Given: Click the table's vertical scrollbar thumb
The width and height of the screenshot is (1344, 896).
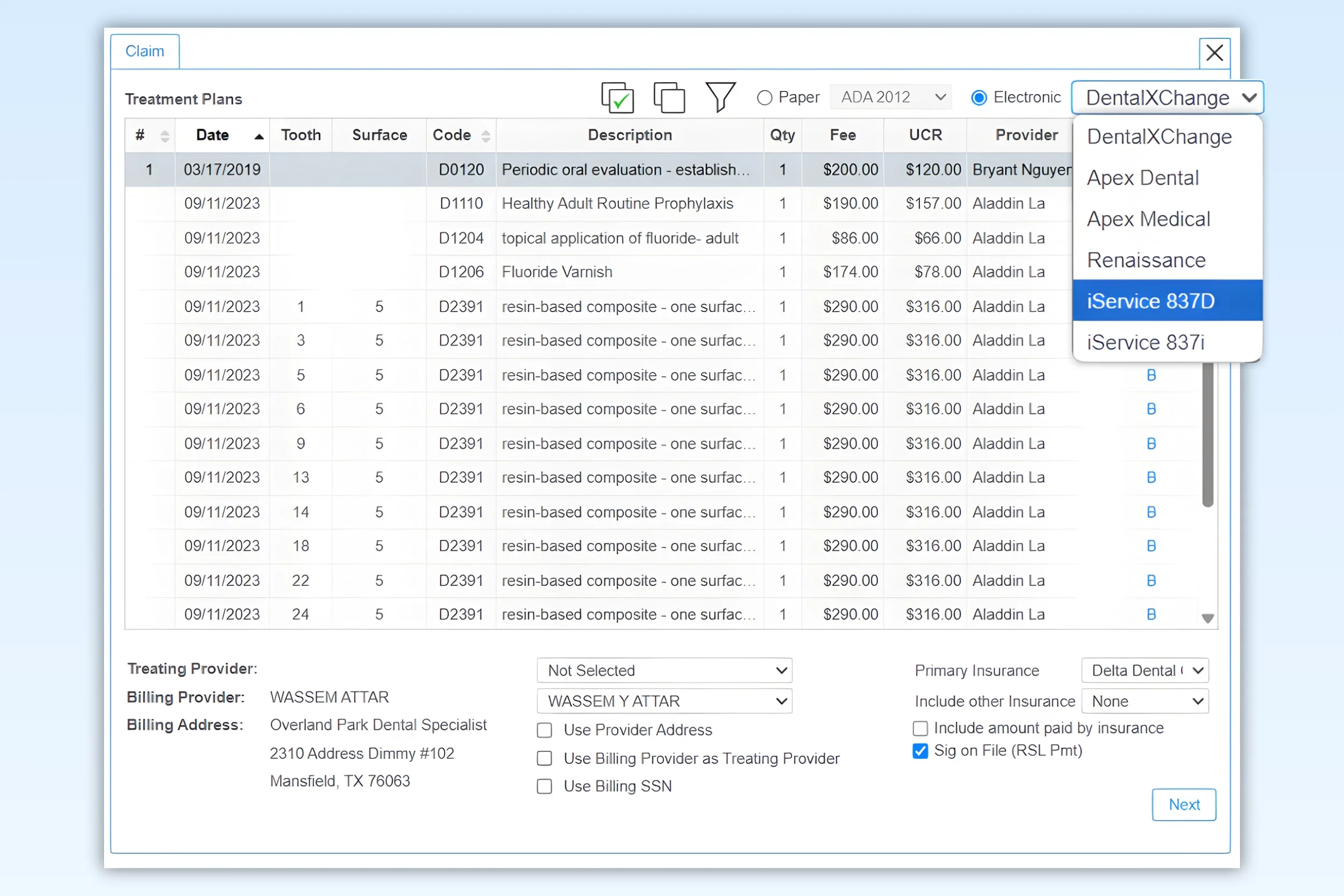Looking at the screenshot, I should coord(1207,434).
